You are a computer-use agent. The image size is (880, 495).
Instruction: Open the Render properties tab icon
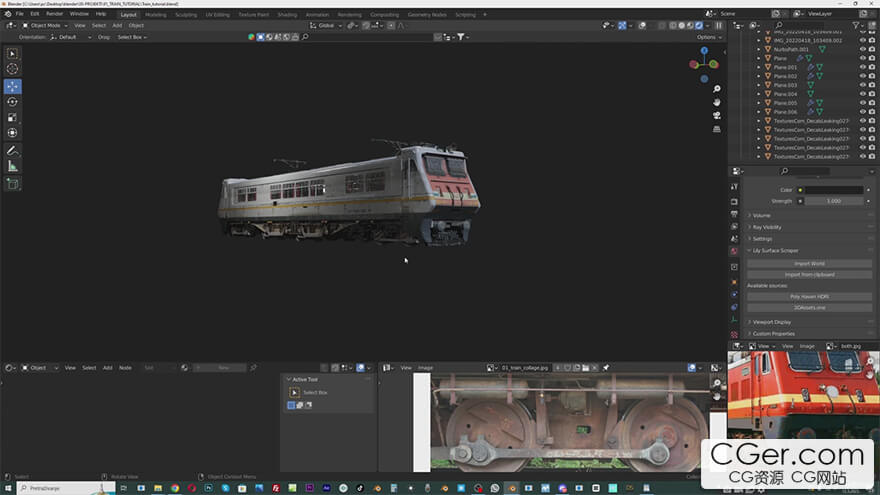(x=734, y=201)
